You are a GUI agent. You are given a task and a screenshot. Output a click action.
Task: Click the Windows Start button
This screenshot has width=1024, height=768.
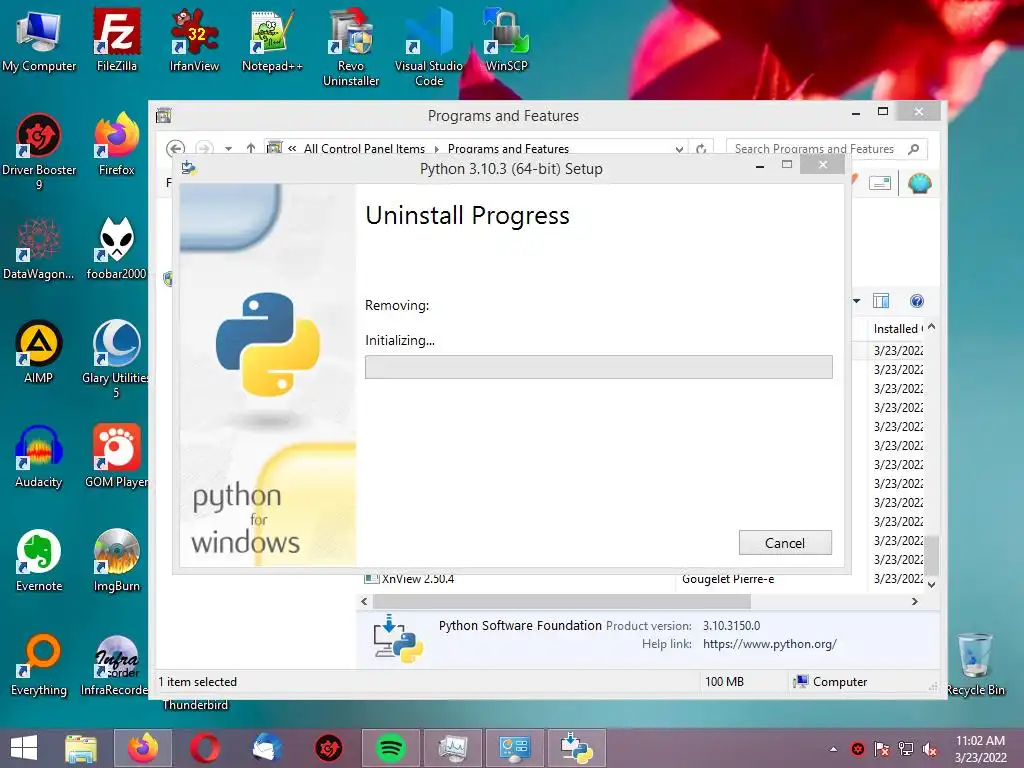[24, 748]
